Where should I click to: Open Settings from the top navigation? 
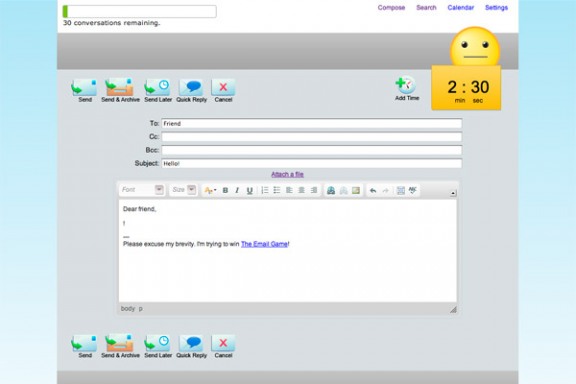(496, 7)
